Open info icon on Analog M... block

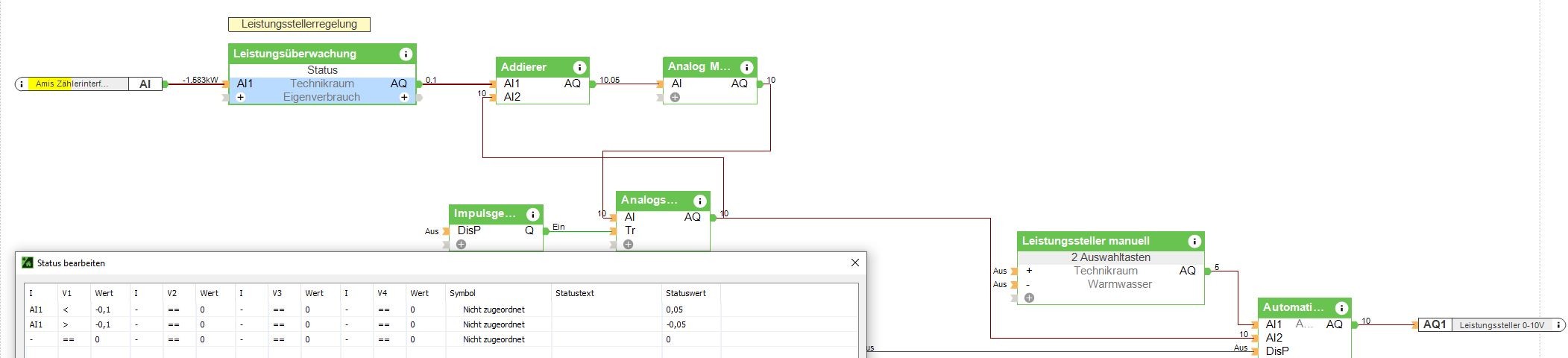(x=746, y=67)
